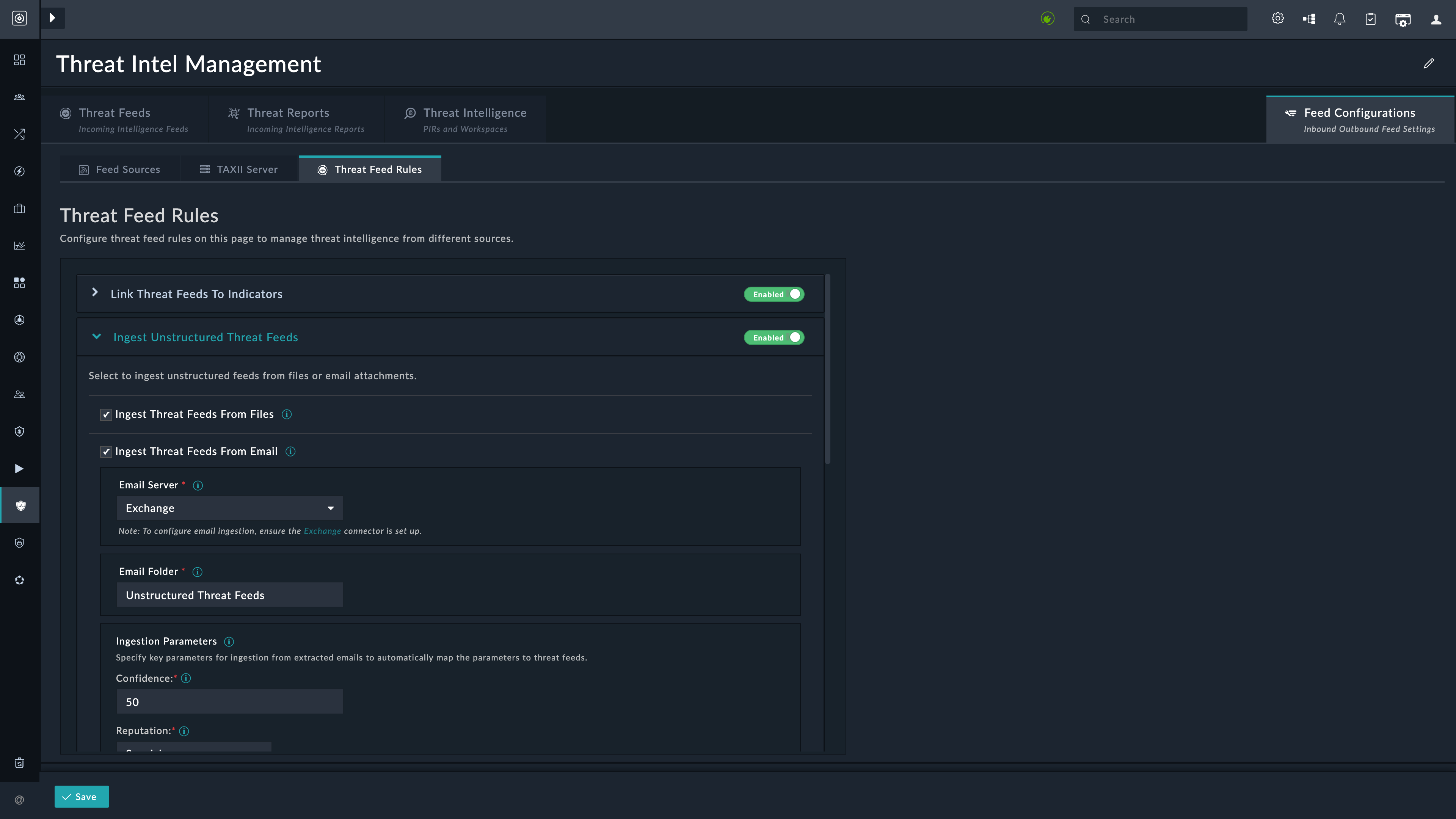Click the user profile icon

(1436, 19)
